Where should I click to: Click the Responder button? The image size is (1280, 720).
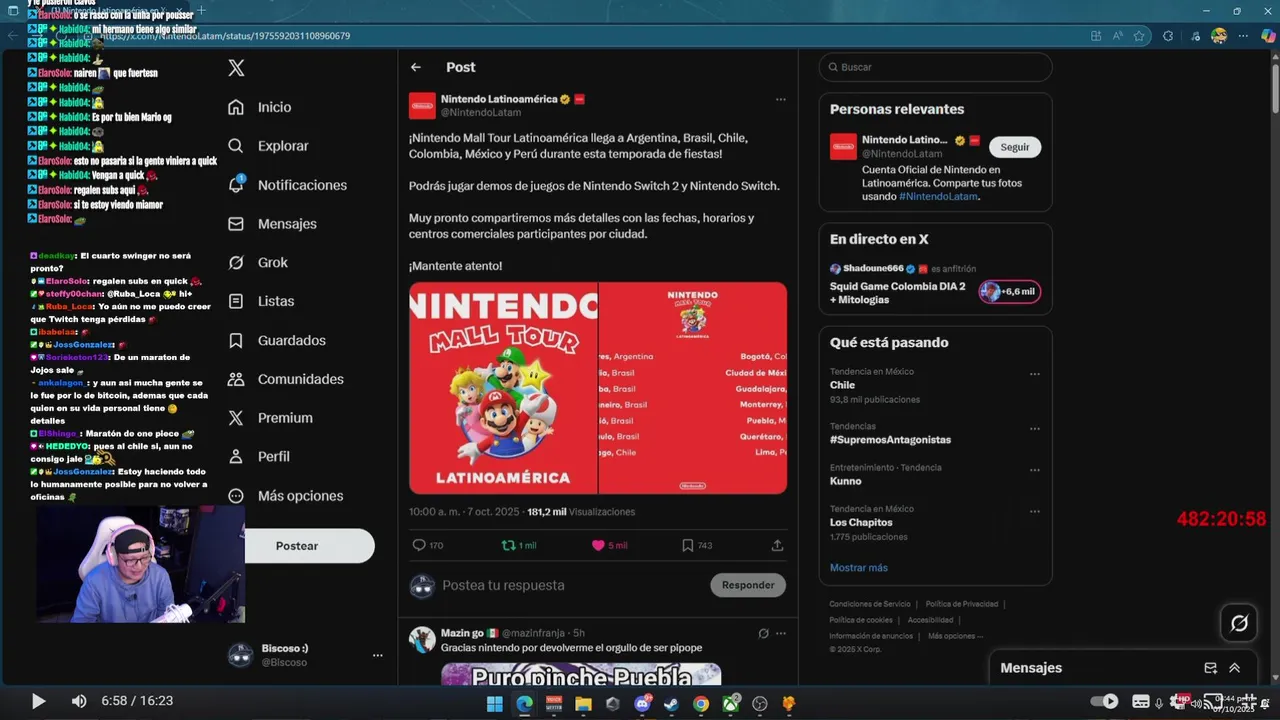point(748,585)
